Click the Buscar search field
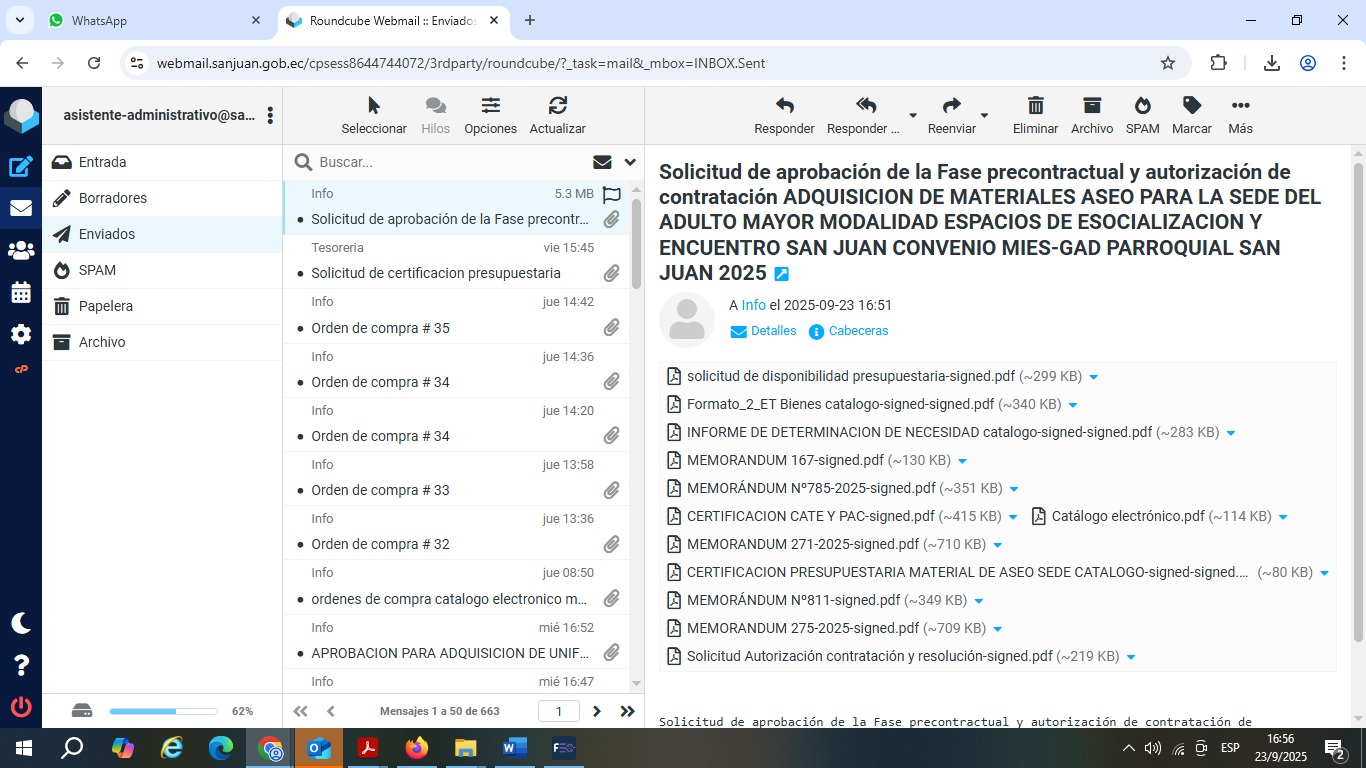Viewport: 1366px width, 768px height. pyautogui.click(x=450, y=162)
